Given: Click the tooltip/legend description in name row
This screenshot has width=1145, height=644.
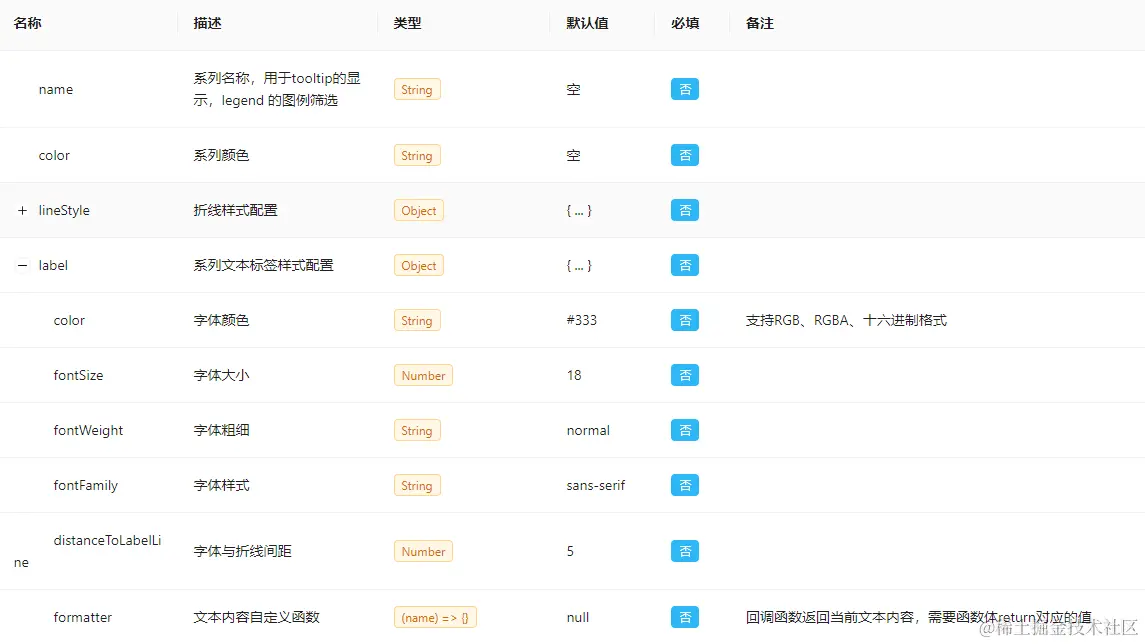Looking at the screenshot, I should point(277,89).
